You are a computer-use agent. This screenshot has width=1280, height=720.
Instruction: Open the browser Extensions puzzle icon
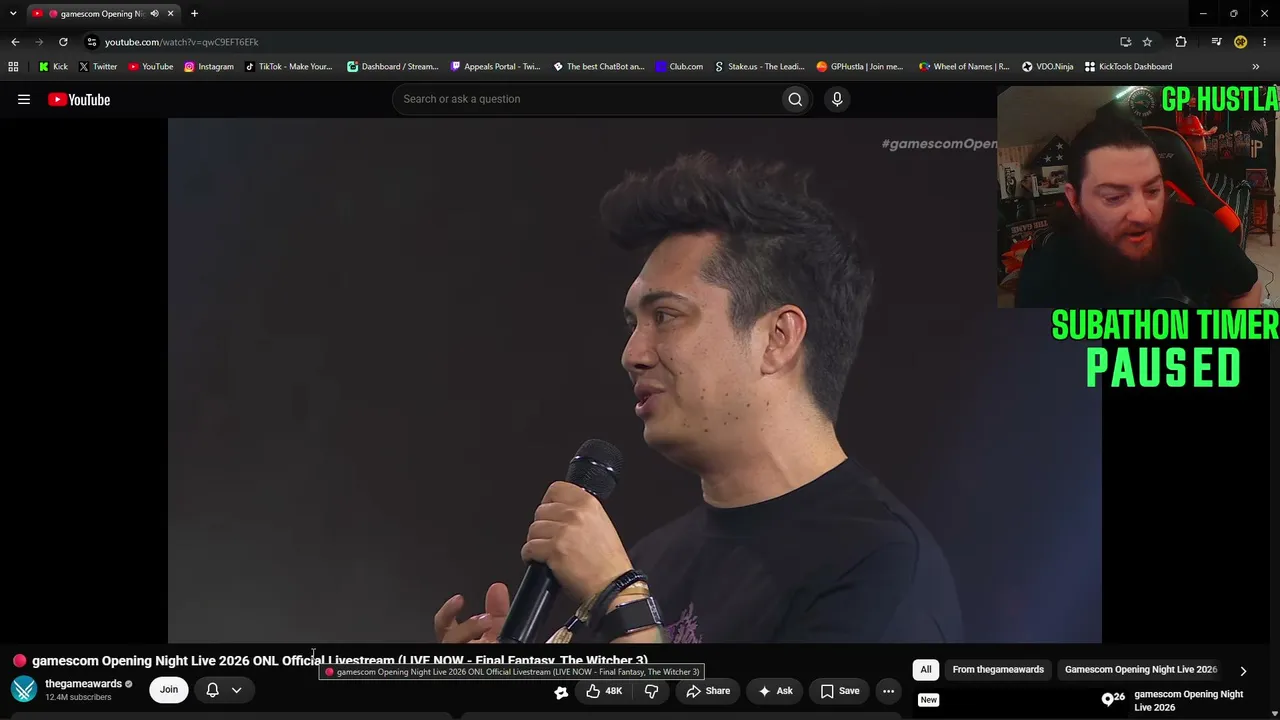pyautogui.click(x=1181, y=42)
